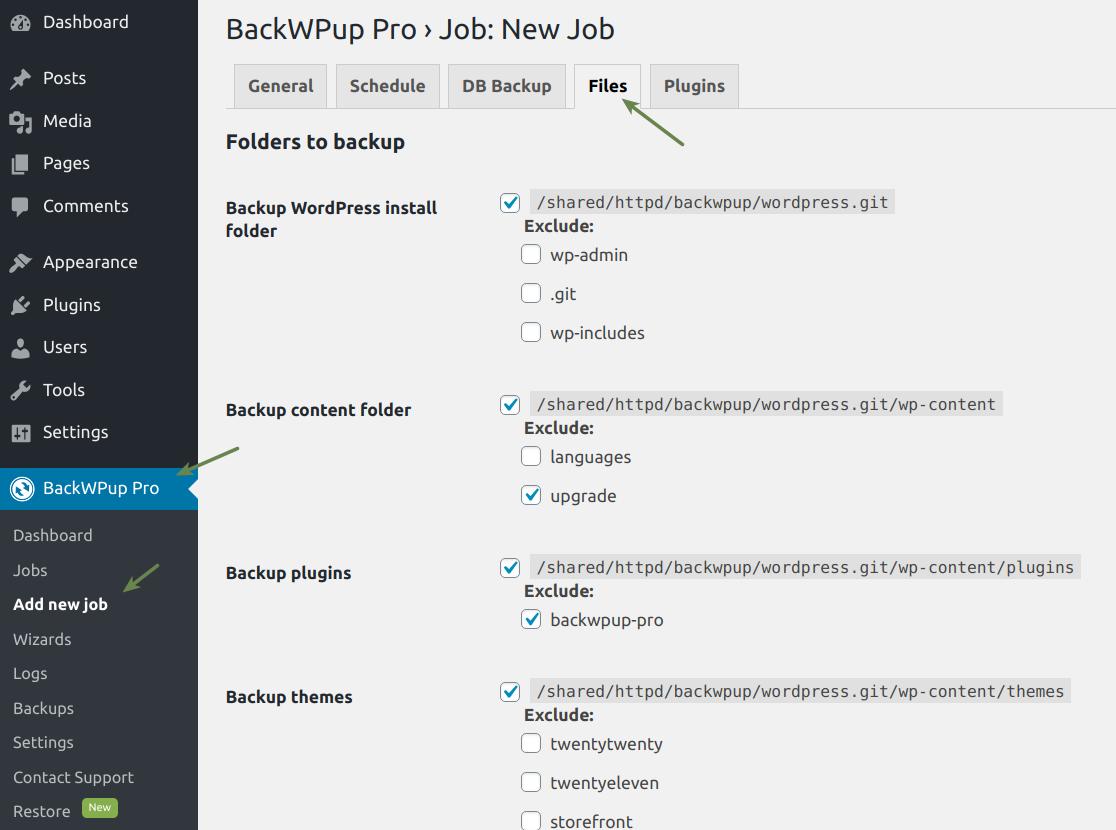The image size is (1116, 830).
Task: Open the DB Backup tab
Action: [507, 86]
